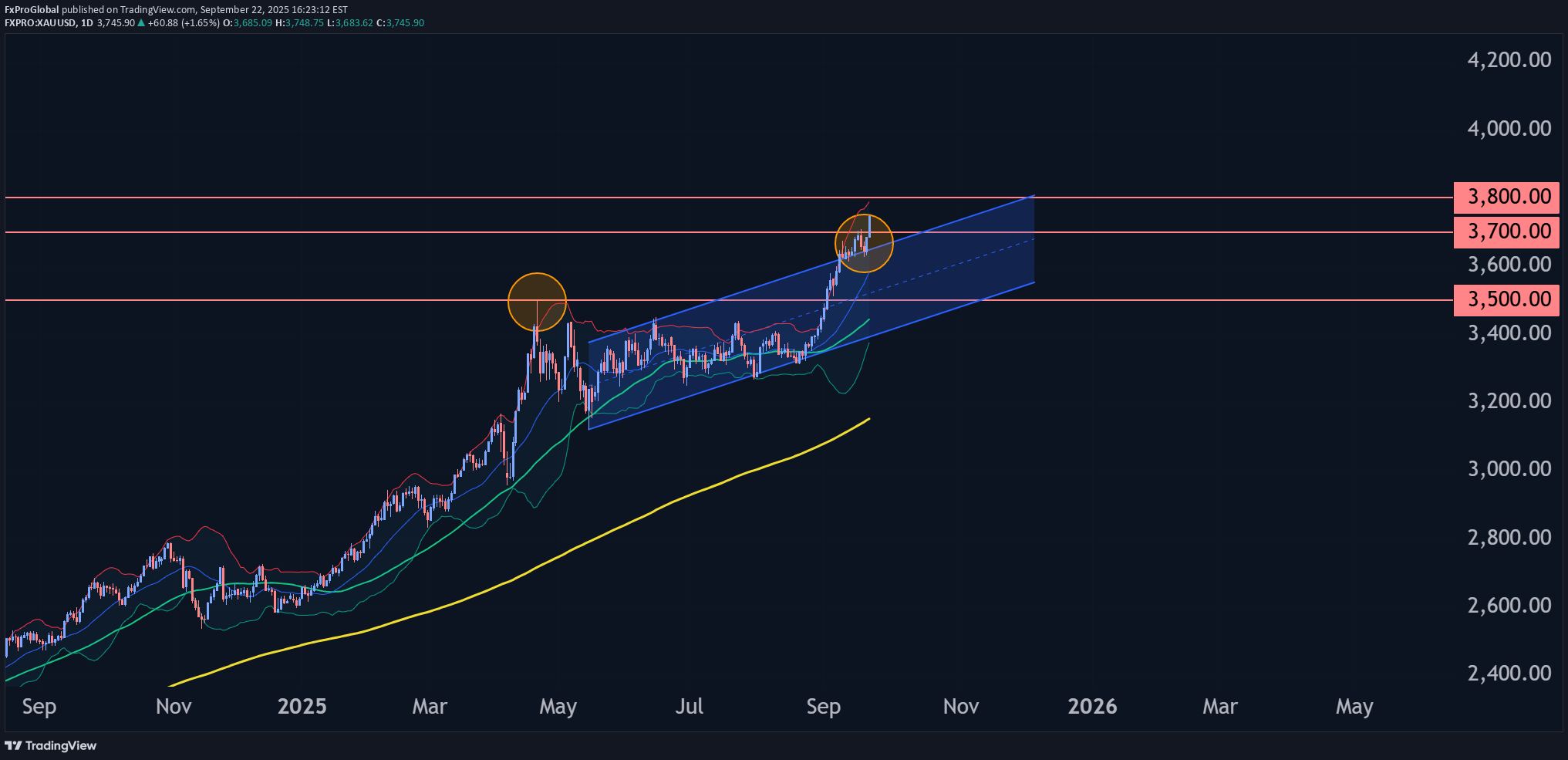Screen dimensions: 1568x760
Task: Click the +60.88 (+1.65%) change value
Action: point(184,23)
